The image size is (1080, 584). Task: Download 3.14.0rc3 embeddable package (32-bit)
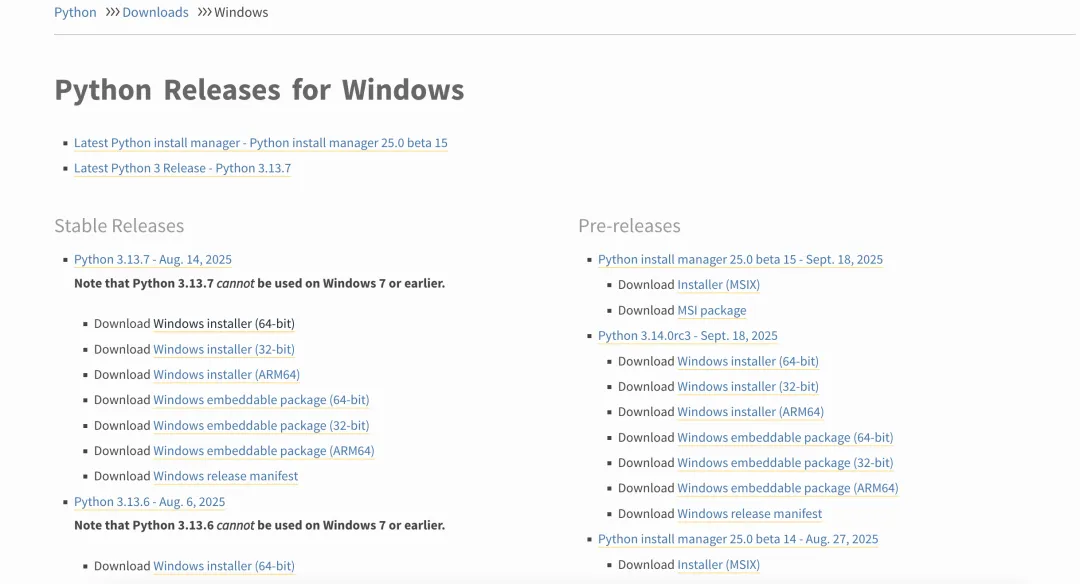785,463
